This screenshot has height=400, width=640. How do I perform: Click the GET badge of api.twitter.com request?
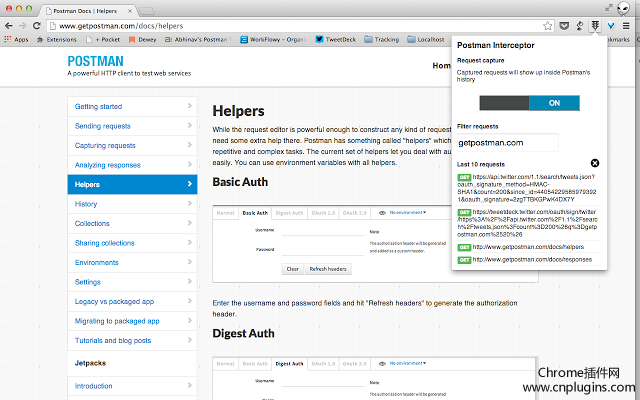[x=464, y=177]
